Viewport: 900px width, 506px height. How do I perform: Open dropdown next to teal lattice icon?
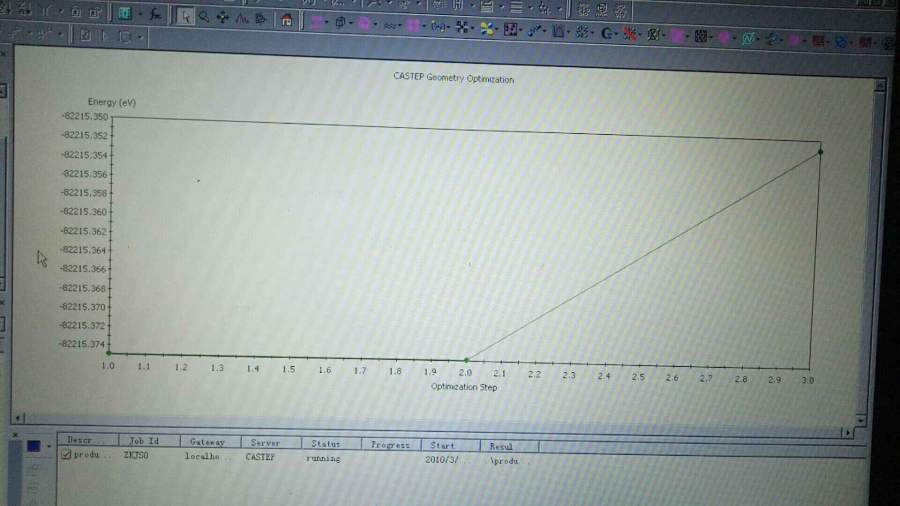point(139,14)
